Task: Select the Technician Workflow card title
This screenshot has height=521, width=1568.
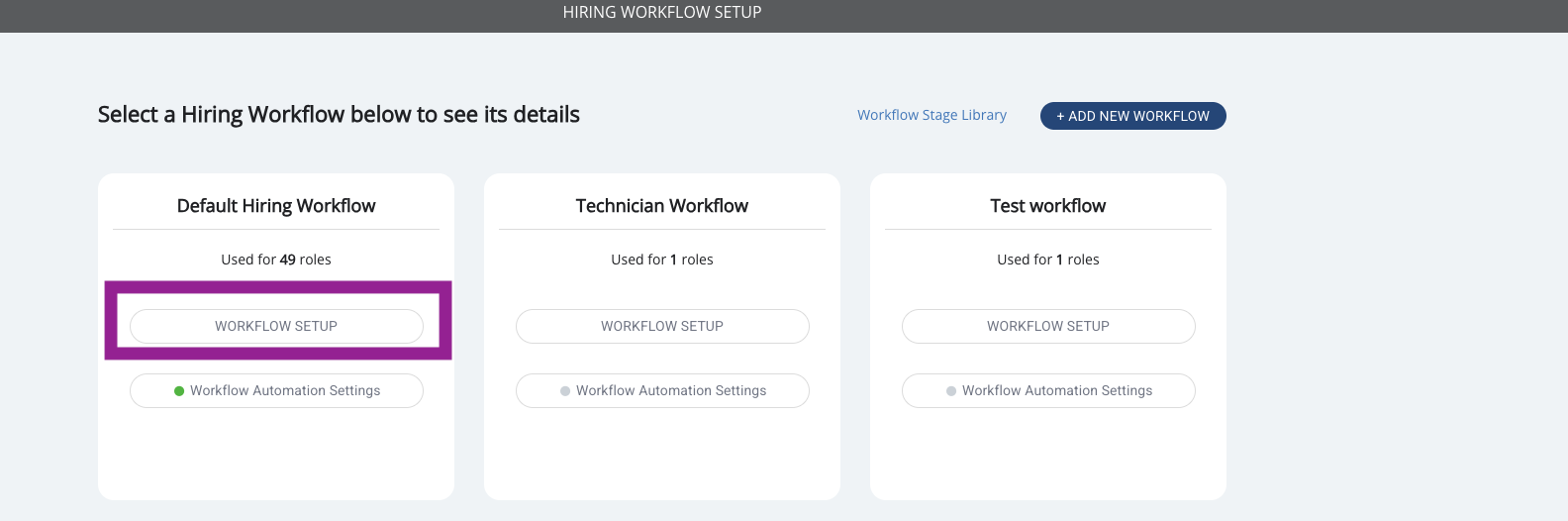Action: coord(662,206)
